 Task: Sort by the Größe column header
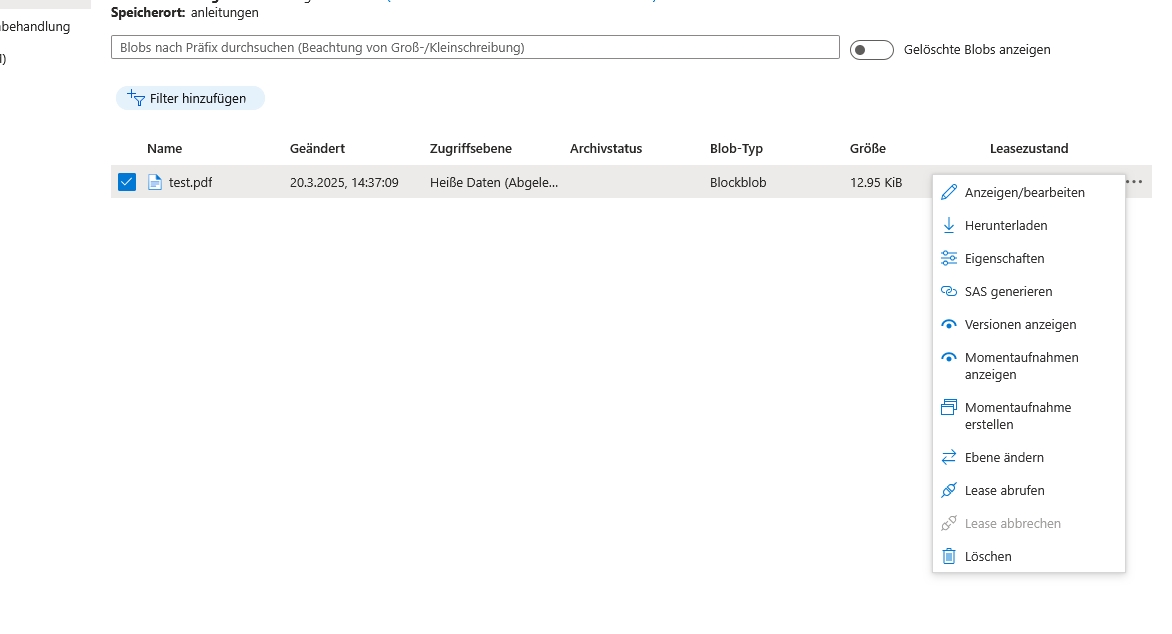click(867, 148)
